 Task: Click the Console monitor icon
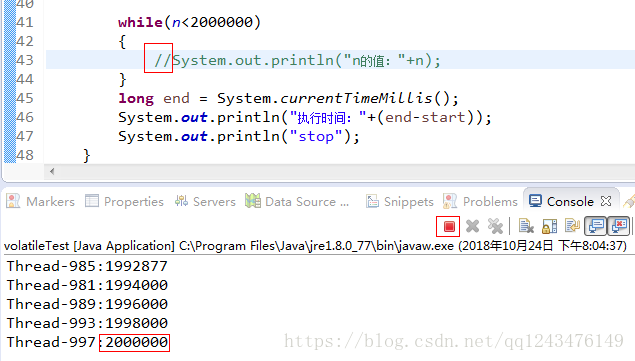[x=535, y=201]
